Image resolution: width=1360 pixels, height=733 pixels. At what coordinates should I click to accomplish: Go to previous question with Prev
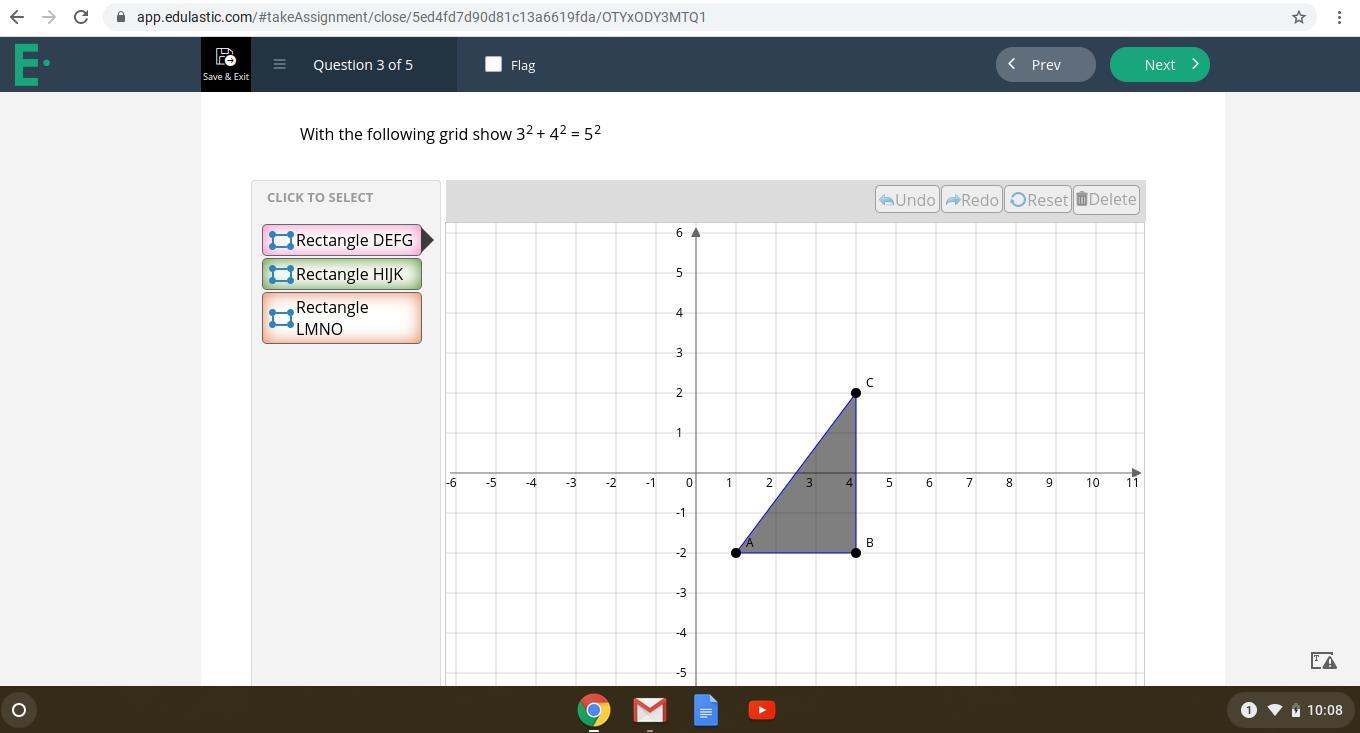pyautogui.click(x=1046, y=64)
